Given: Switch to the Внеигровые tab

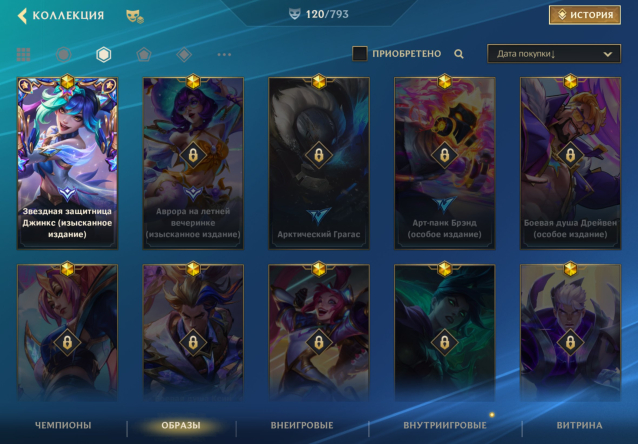Looking at the screenshot, I should pos(302,425).
